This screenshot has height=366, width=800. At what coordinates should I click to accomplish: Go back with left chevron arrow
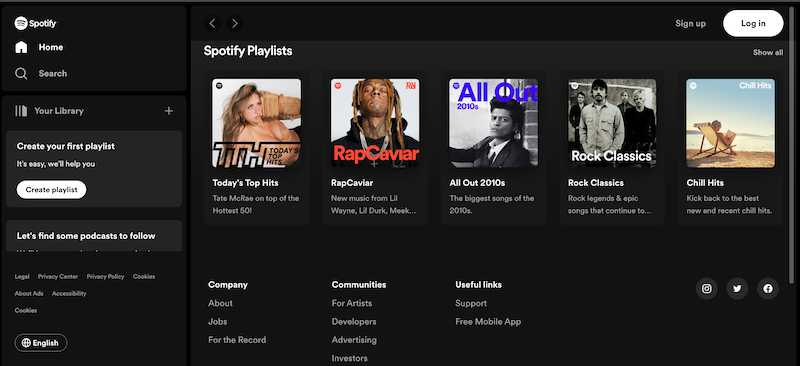pyautogui.click(x=212, y=23)
